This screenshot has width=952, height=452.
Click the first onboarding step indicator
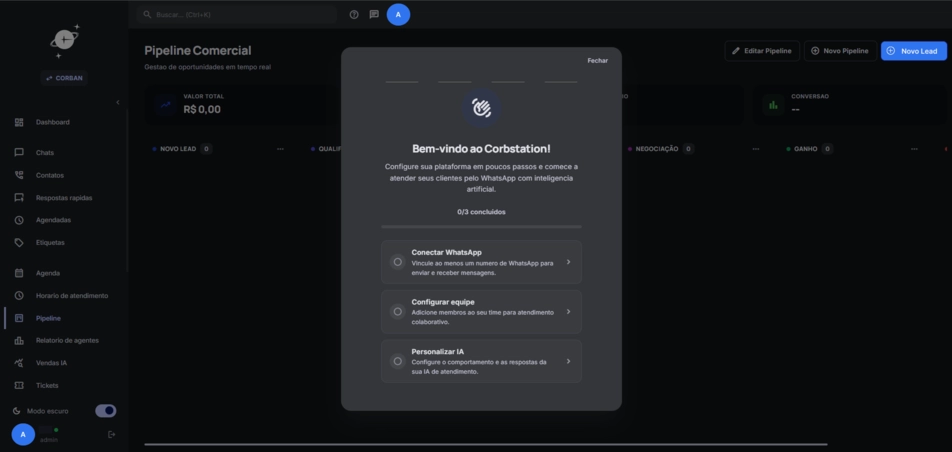coord(402,82)
